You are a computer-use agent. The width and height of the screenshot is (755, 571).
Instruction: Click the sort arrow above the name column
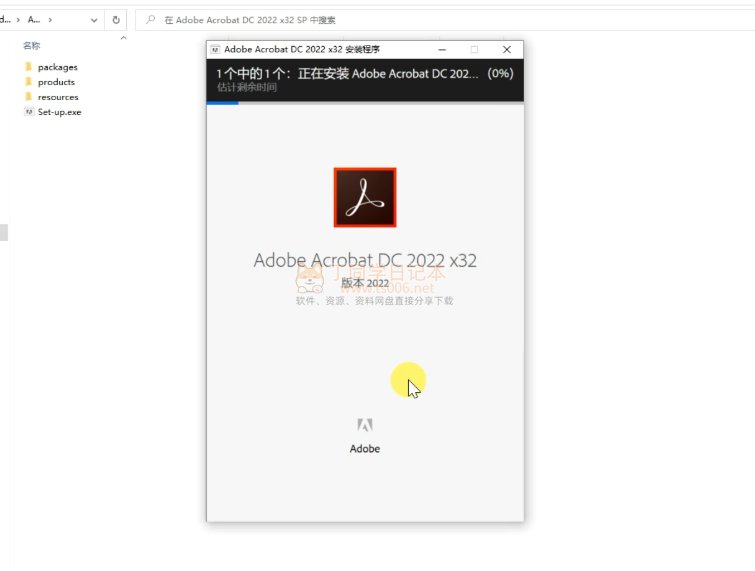point(123,38)
